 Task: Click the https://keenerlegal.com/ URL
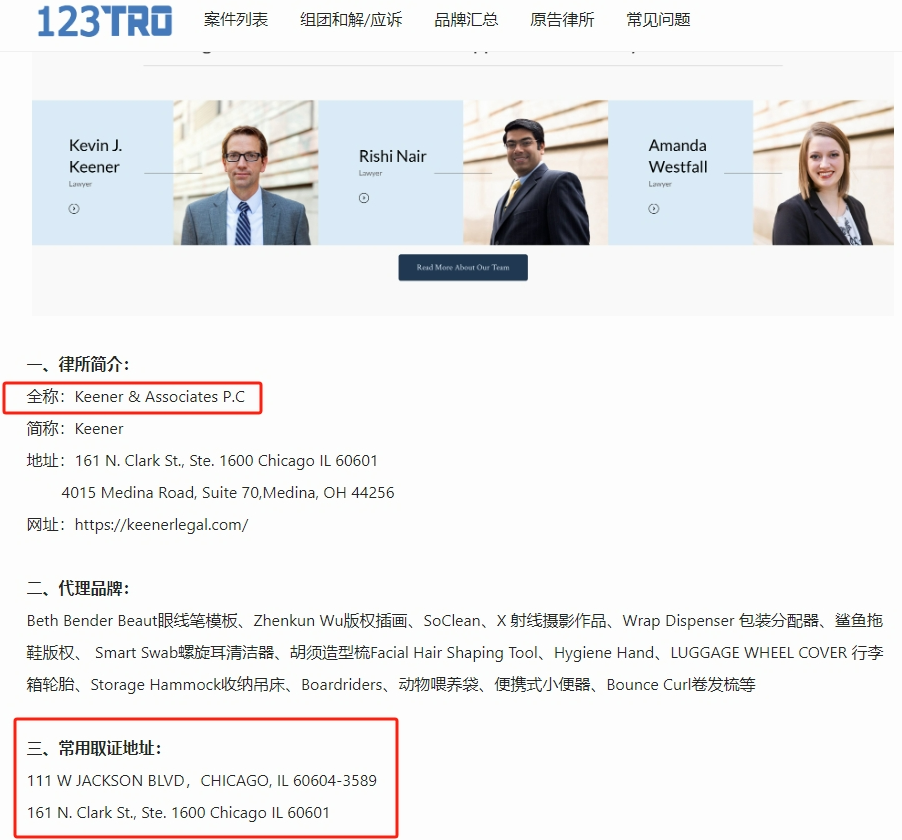point(162,525)
